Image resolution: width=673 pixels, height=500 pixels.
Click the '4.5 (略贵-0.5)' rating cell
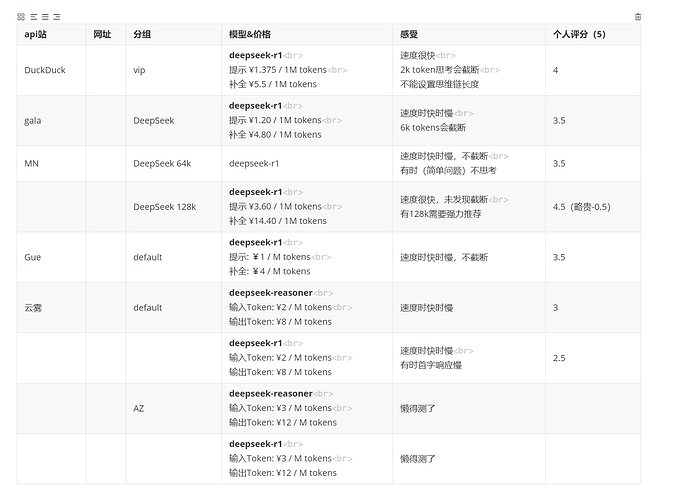(582, 207)
